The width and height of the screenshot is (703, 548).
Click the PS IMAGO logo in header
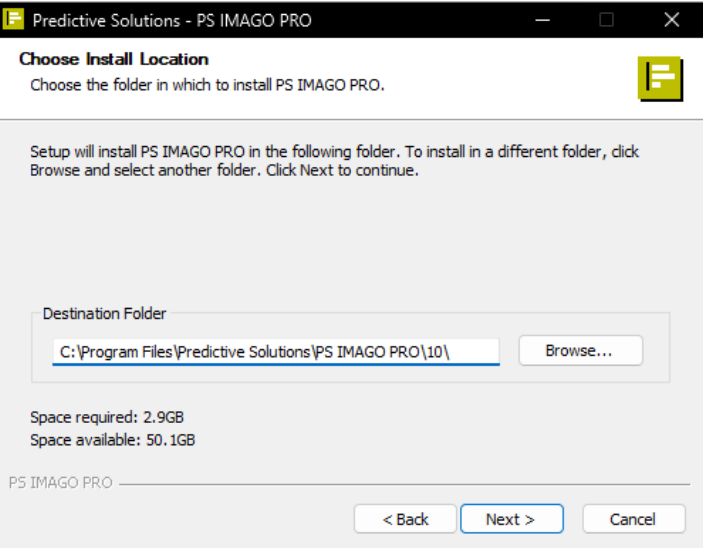660,79
